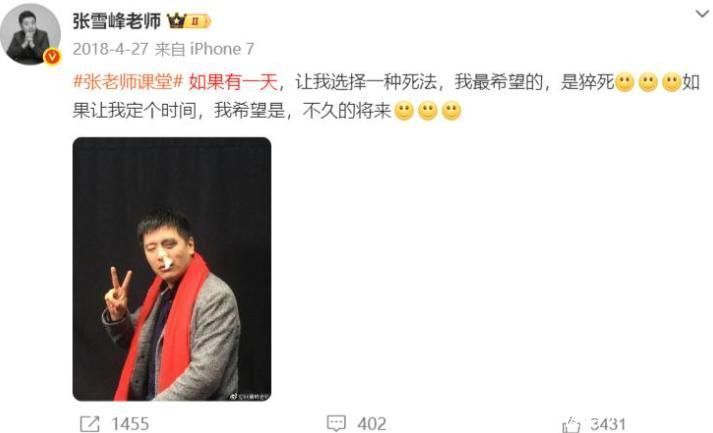The width and height of the screenshot is (713, 433).
Task: Click the red 如果有一天 link
Action: [x=233, y=82]
